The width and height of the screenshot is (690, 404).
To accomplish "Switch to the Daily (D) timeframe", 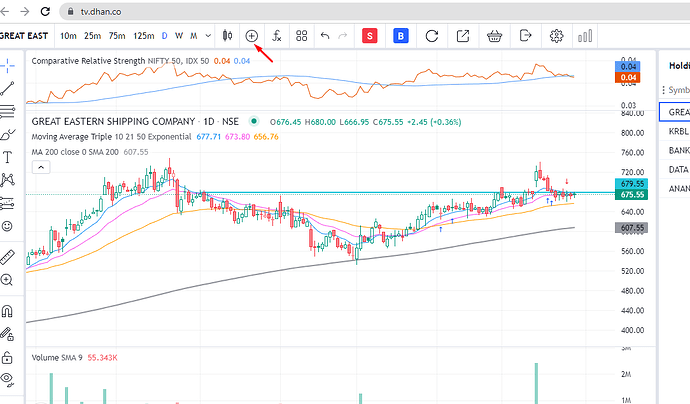I will pos(165,36).
